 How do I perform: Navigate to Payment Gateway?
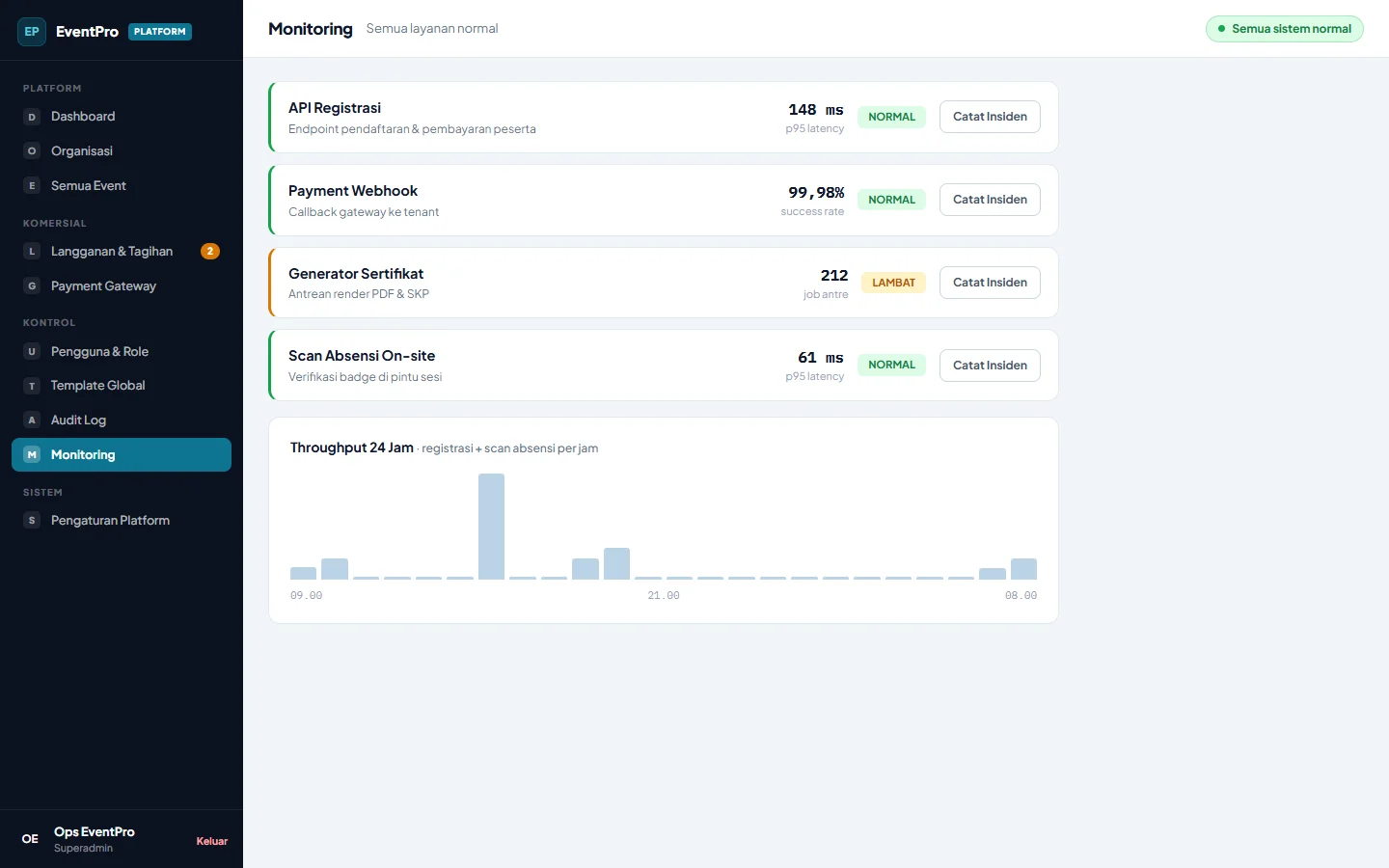122,286
